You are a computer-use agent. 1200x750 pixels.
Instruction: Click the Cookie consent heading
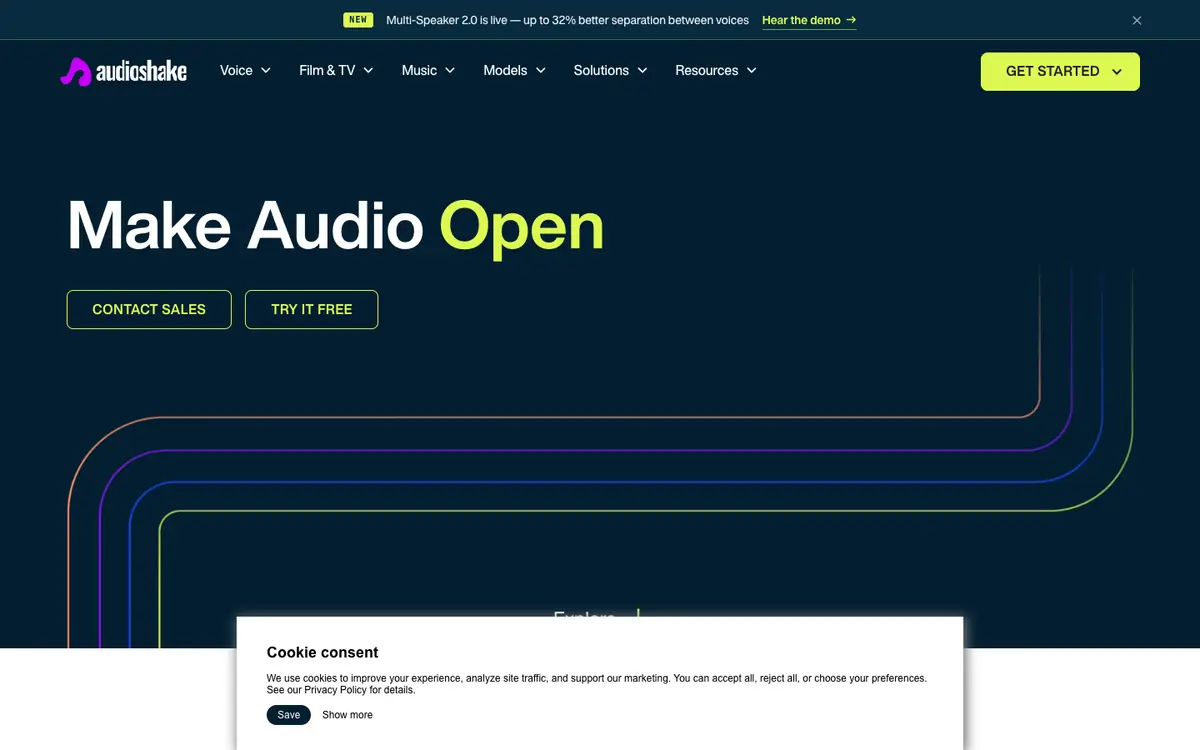click(x=322, y=652)
